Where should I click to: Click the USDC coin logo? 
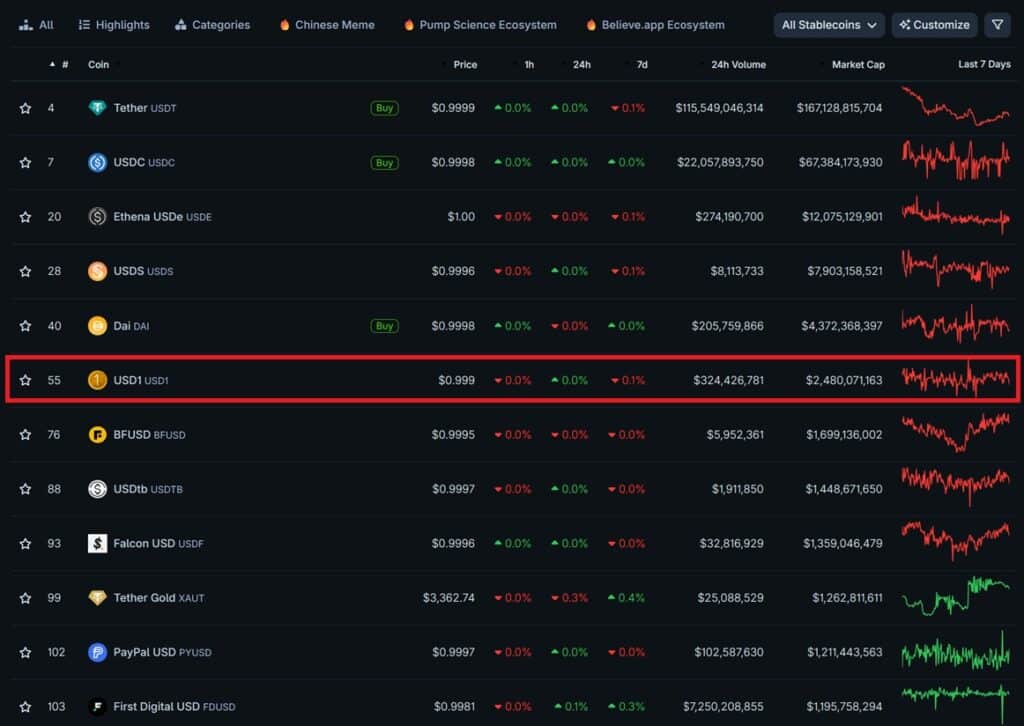[x=97, y=162]
